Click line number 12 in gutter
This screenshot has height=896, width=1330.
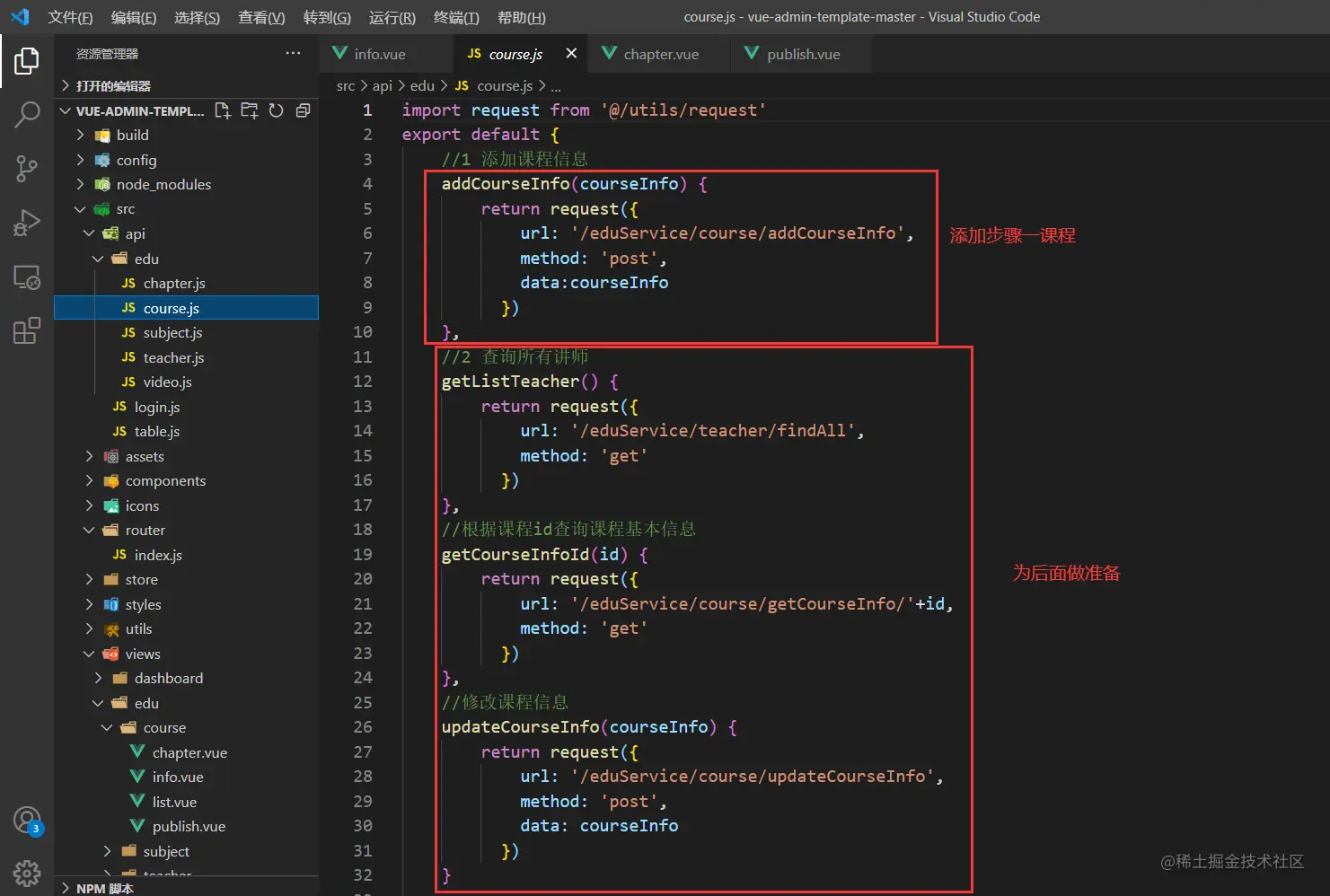pyautogui.click(x=363, y=382)
